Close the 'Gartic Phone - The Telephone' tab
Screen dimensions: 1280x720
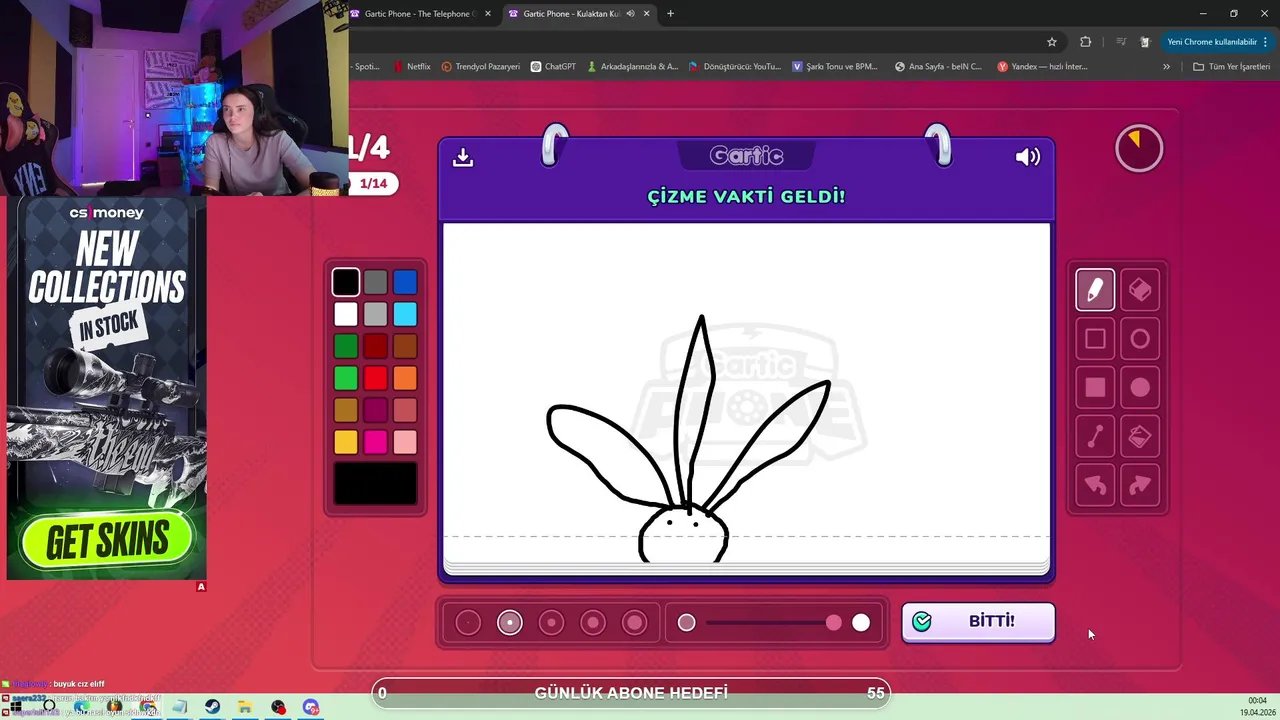point(488,14)
